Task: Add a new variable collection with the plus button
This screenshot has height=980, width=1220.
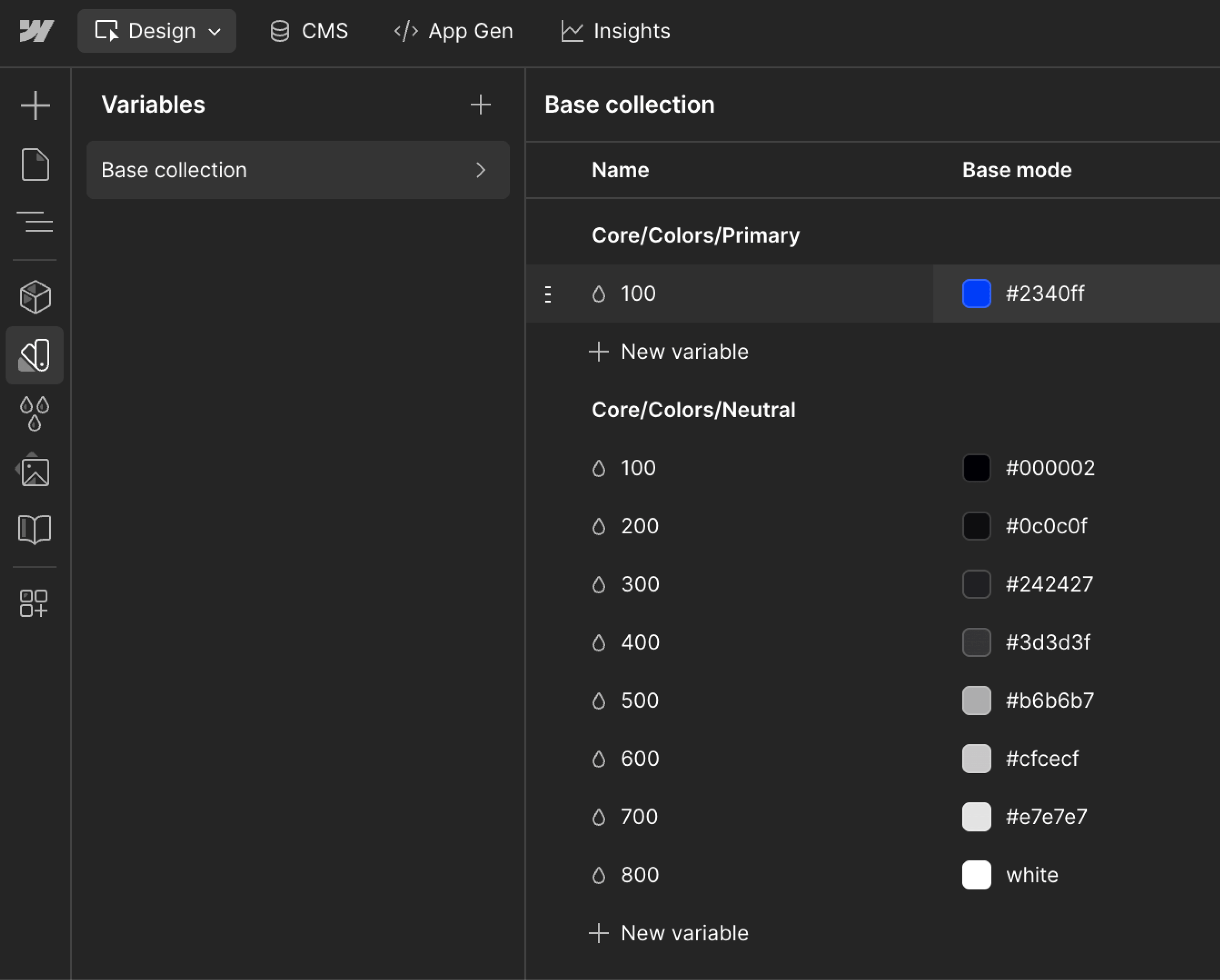Action: click(x=480, y=104)
